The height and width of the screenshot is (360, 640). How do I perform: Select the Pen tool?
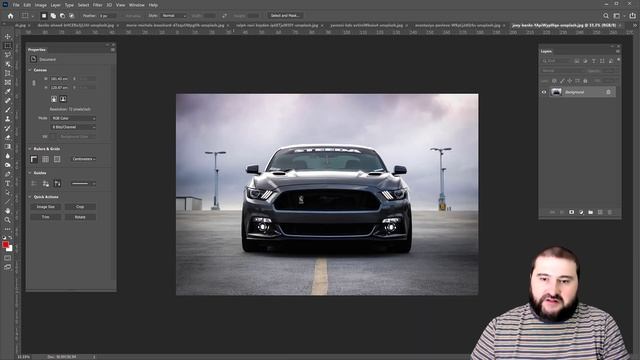pos(7,174)
